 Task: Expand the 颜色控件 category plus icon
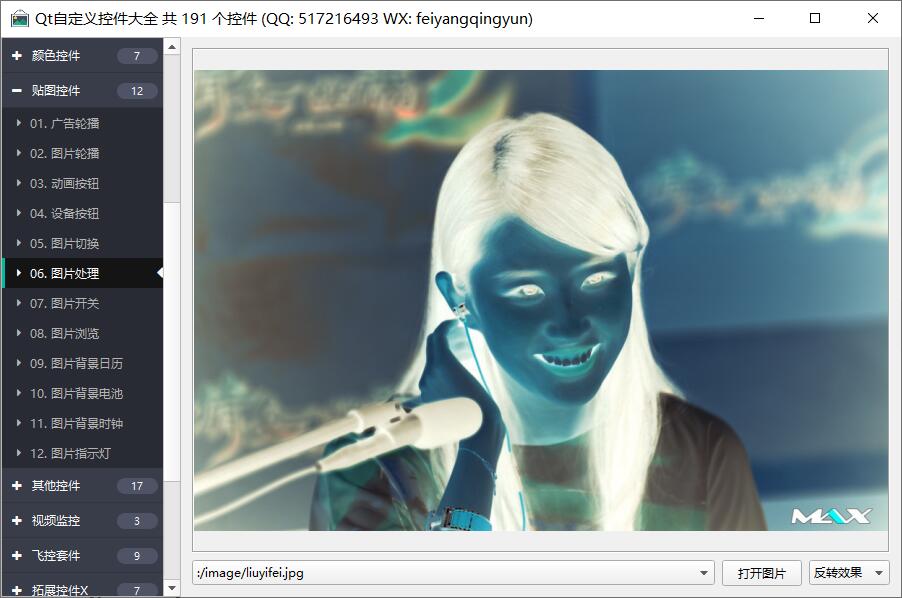tap(17, 56)
